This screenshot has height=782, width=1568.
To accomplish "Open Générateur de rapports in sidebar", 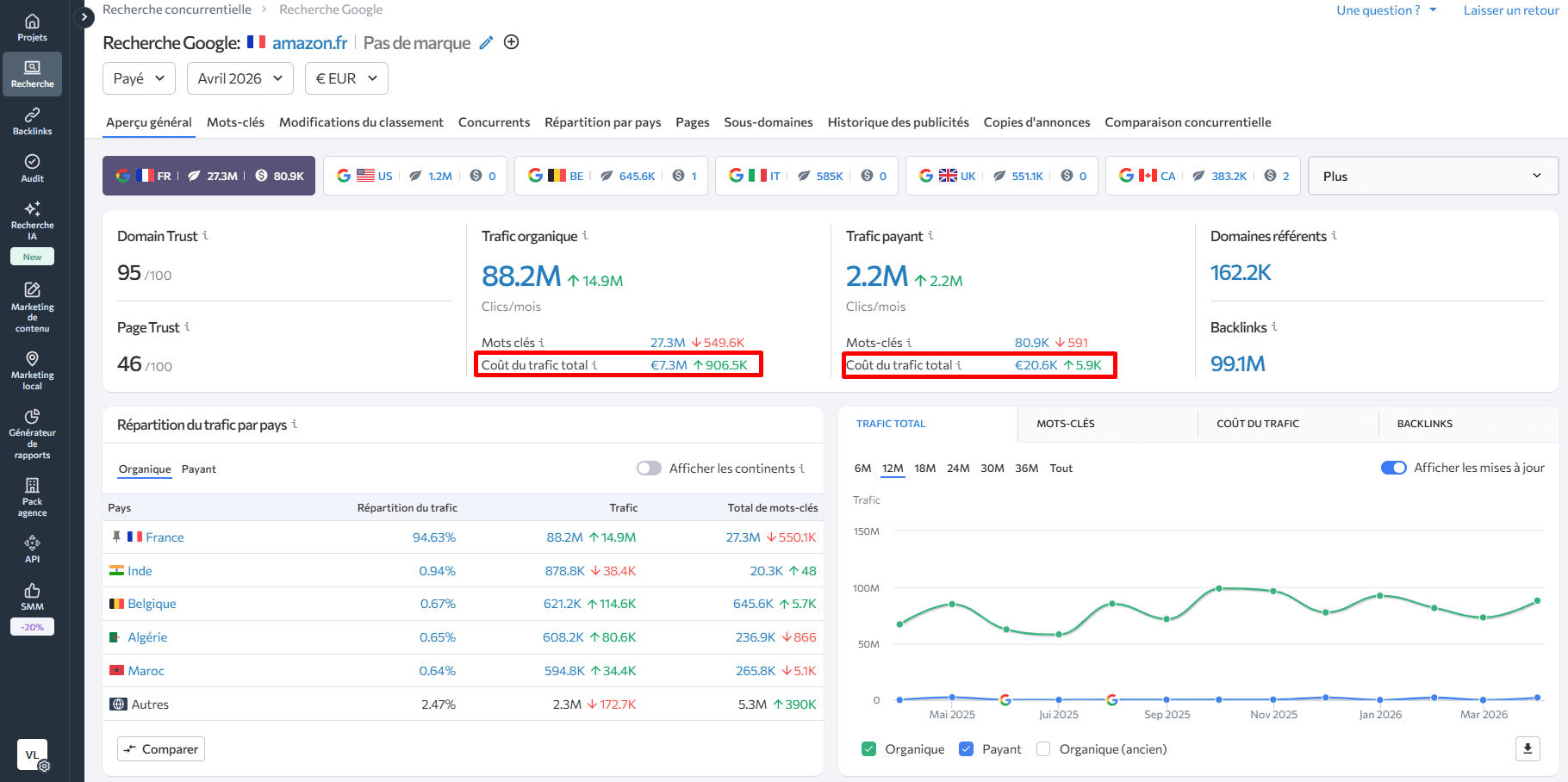I will [x=32, y=433].
